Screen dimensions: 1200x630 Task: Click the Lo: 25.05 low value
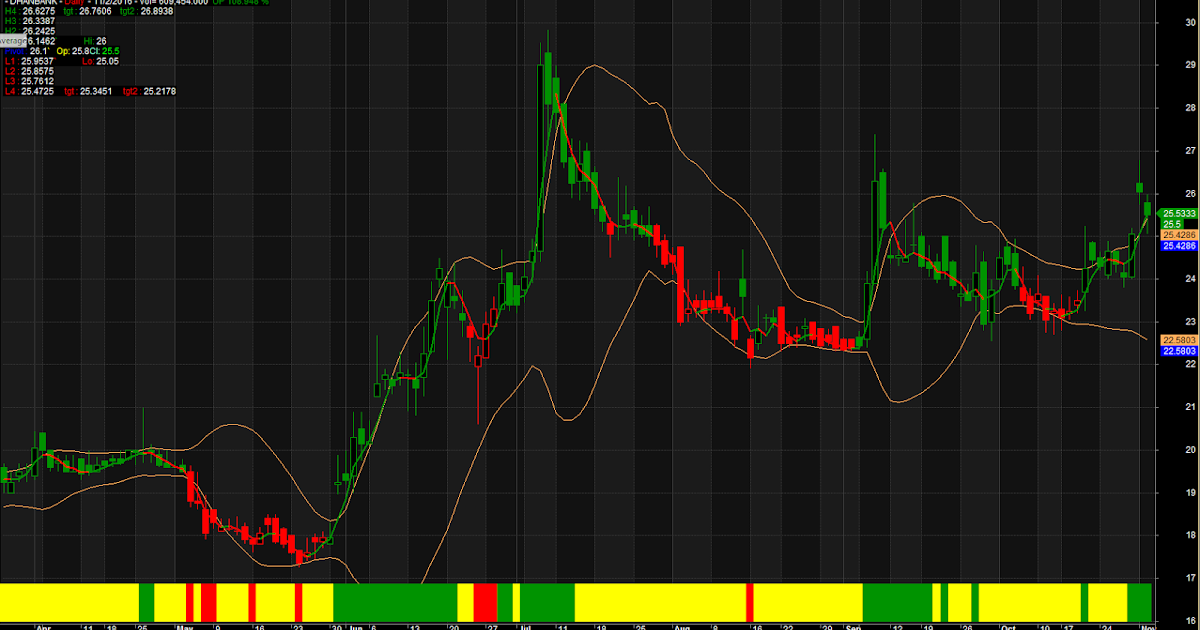(x=100, y=61)
